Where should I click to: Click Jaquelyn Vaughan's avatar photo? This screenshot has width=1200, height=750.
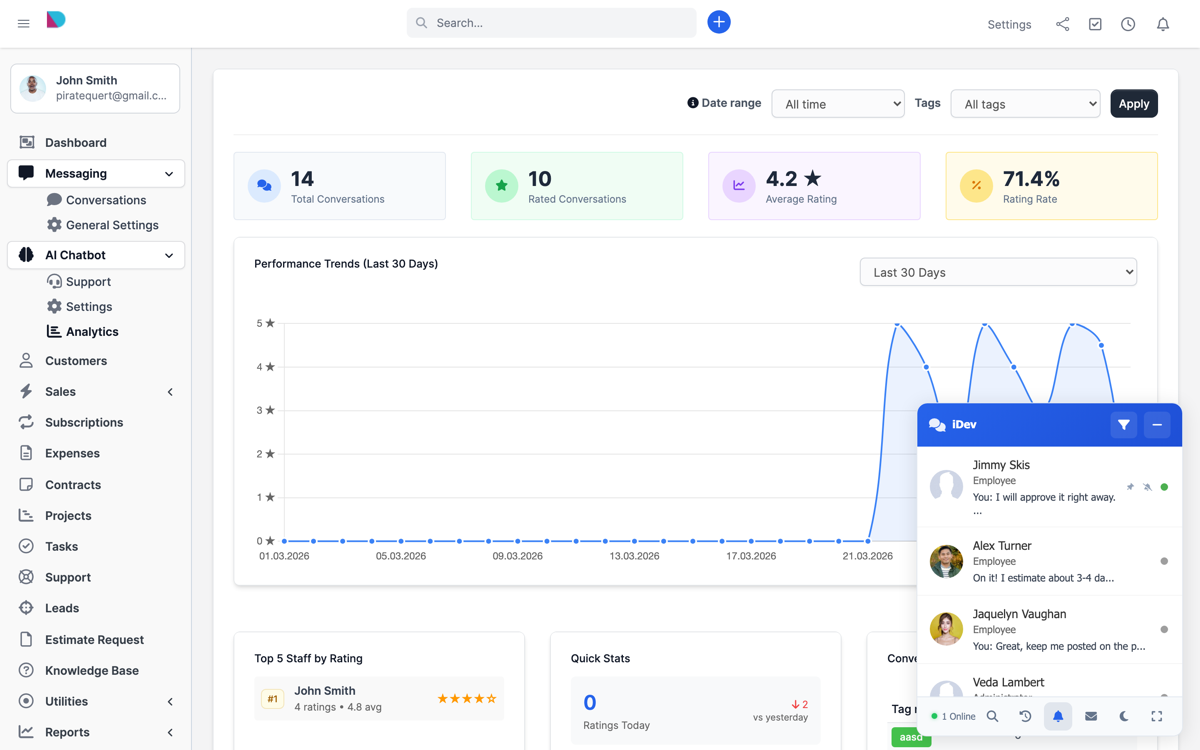point(946,630)
